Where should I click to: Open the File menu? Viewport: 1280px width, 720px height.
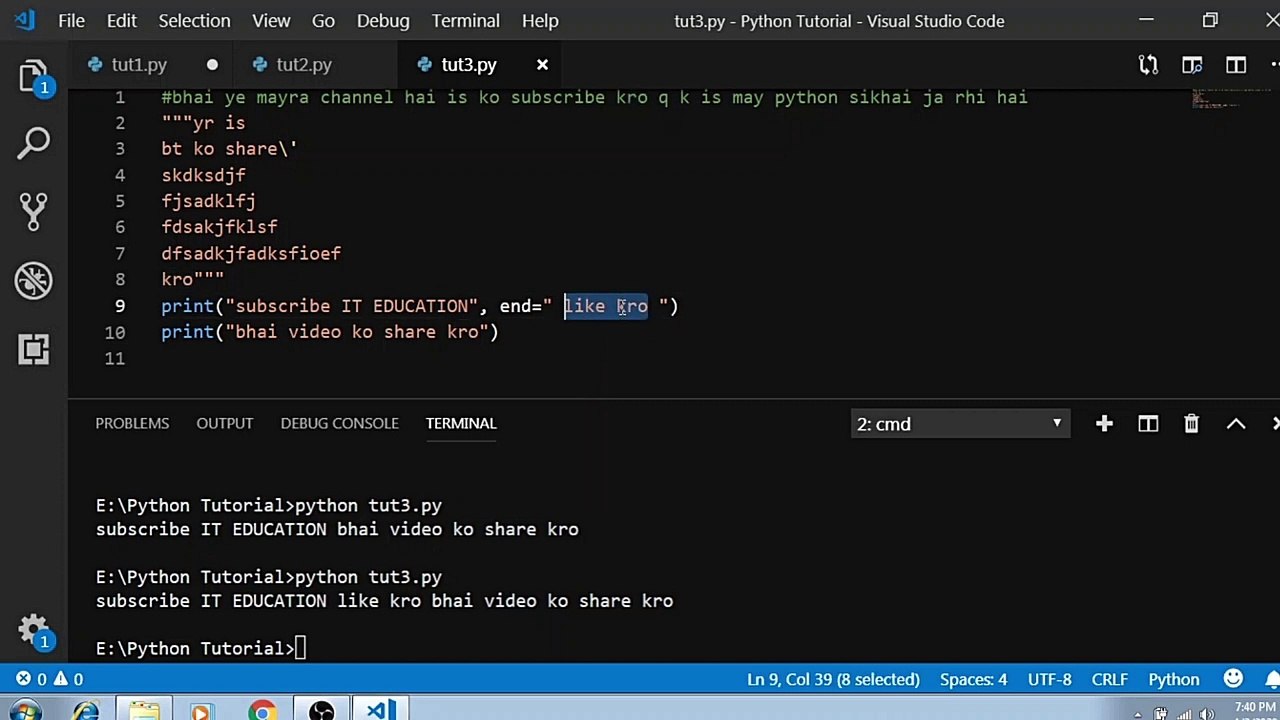pyautogui.click(x=71, y=20)
